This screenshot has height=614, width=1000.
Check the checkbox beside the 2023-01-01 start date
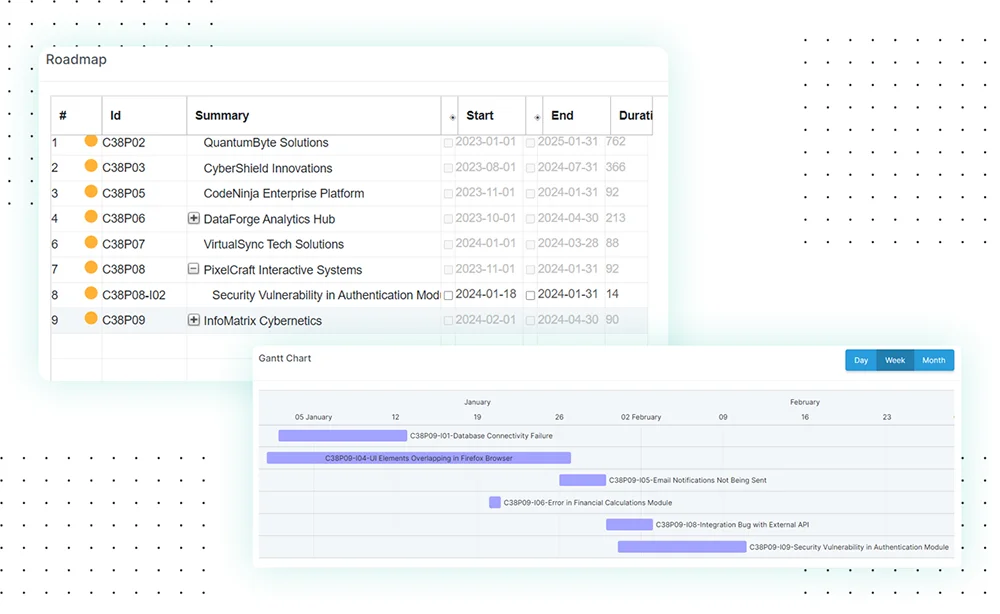449,142
